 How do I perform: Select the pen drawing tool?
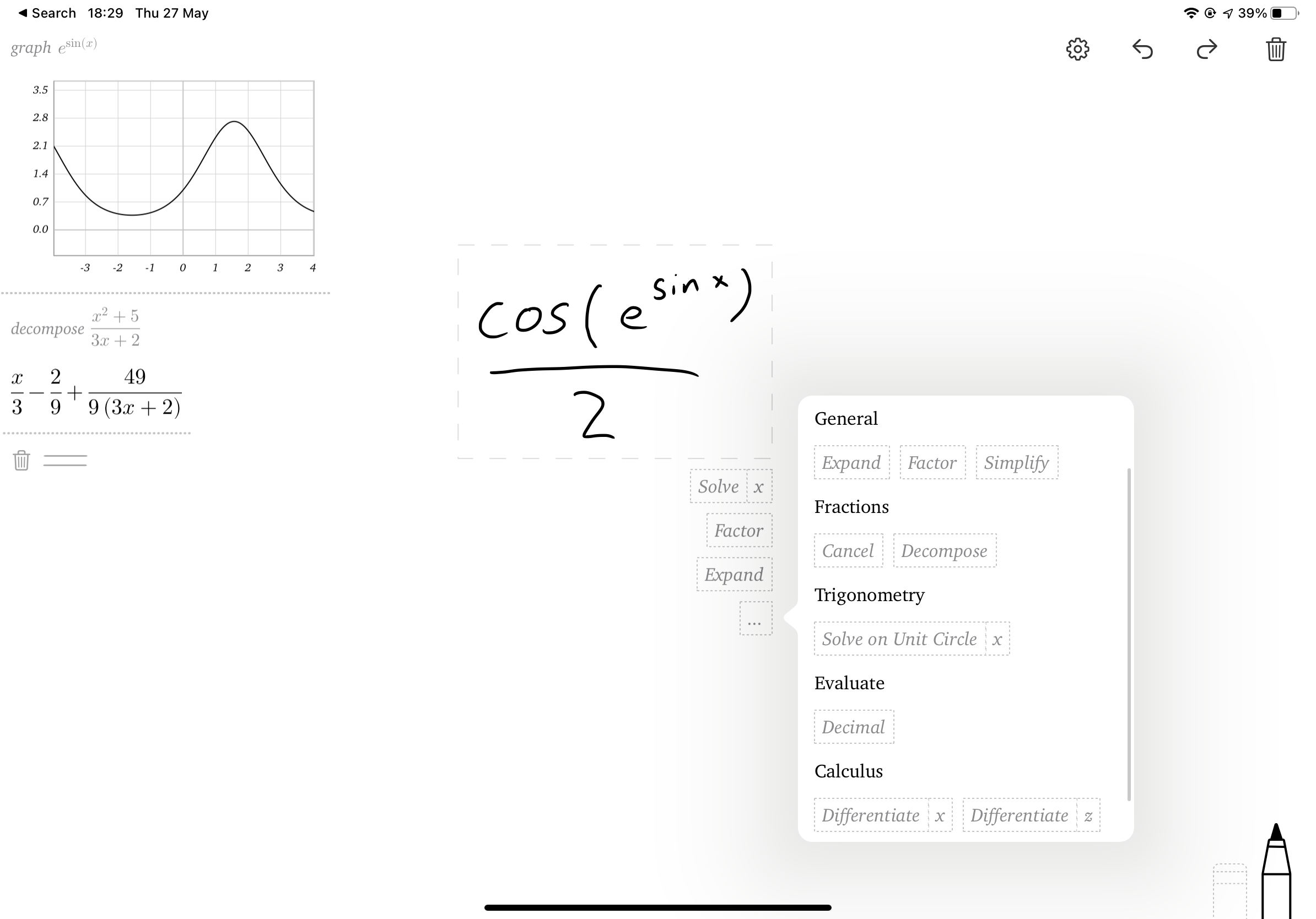pyautogui.click(x=1276, y=871)
